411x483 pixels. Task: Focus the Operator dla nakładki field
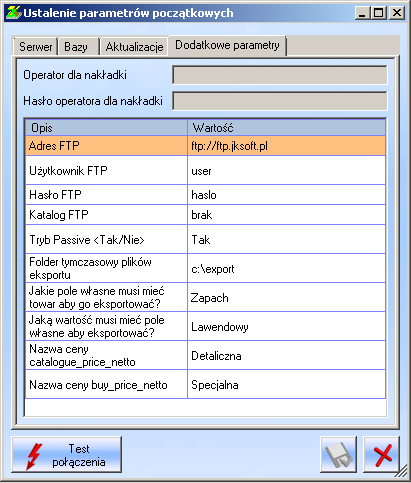(x=280, y=75)
